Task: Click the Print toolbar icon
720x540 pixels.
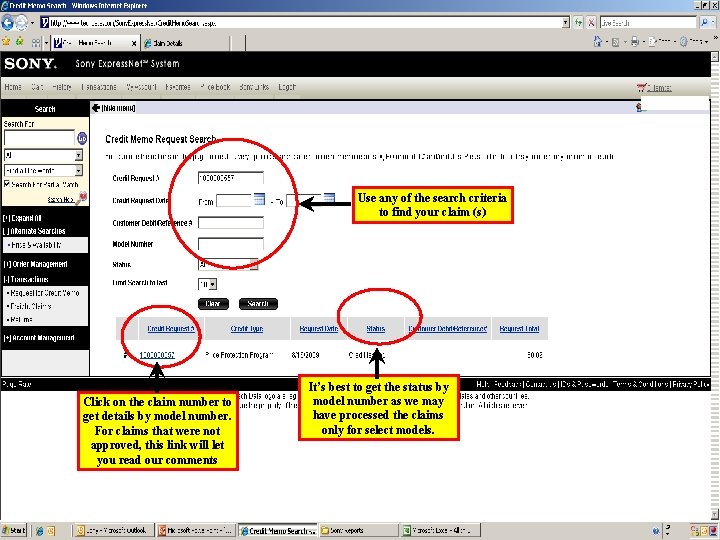Action: [x=635, y=42]
